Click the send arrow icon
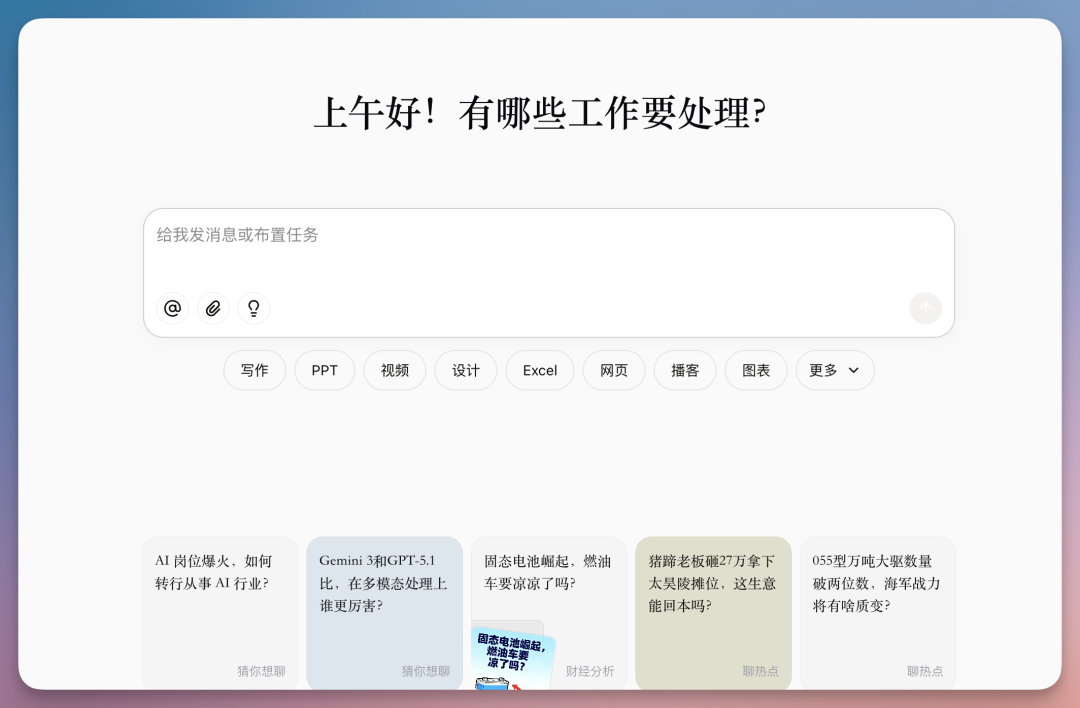This screenshot has height=708, width=1080. point(925,308)
